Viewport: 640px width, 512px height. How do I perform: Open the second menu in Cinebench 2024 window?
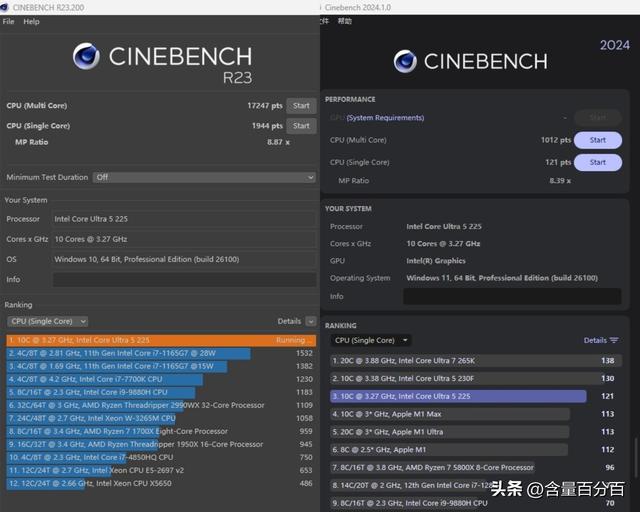(344, 21)
